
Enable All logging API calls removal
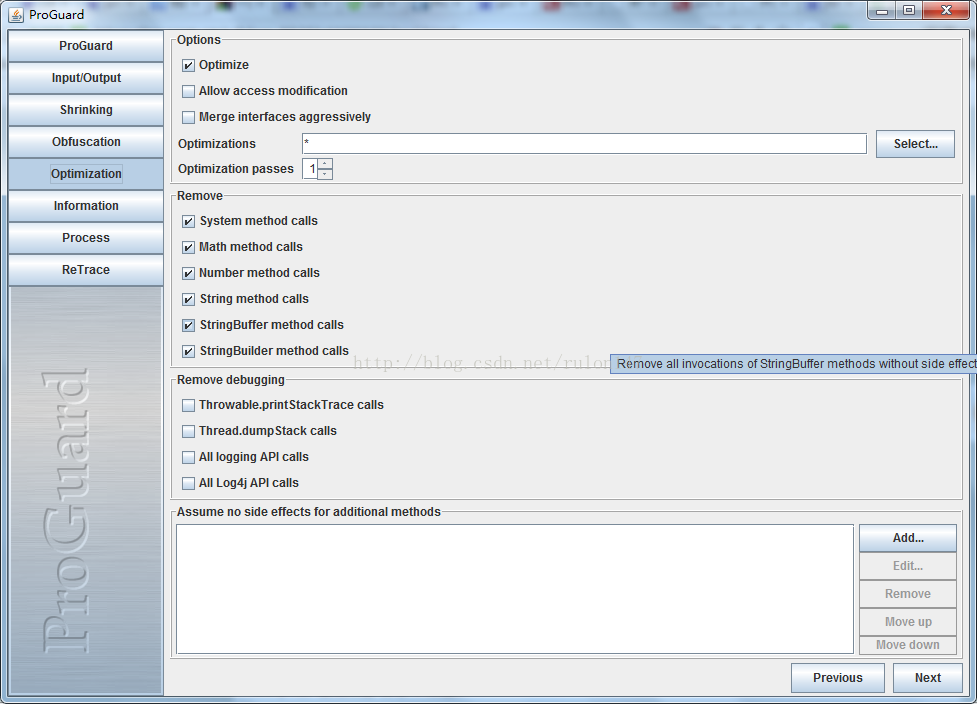188,457
